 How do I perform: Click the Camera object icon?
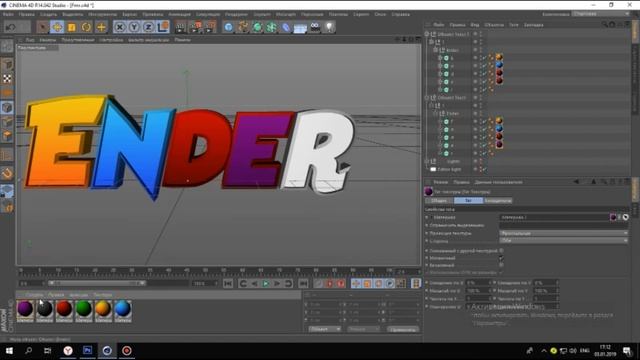315,27
